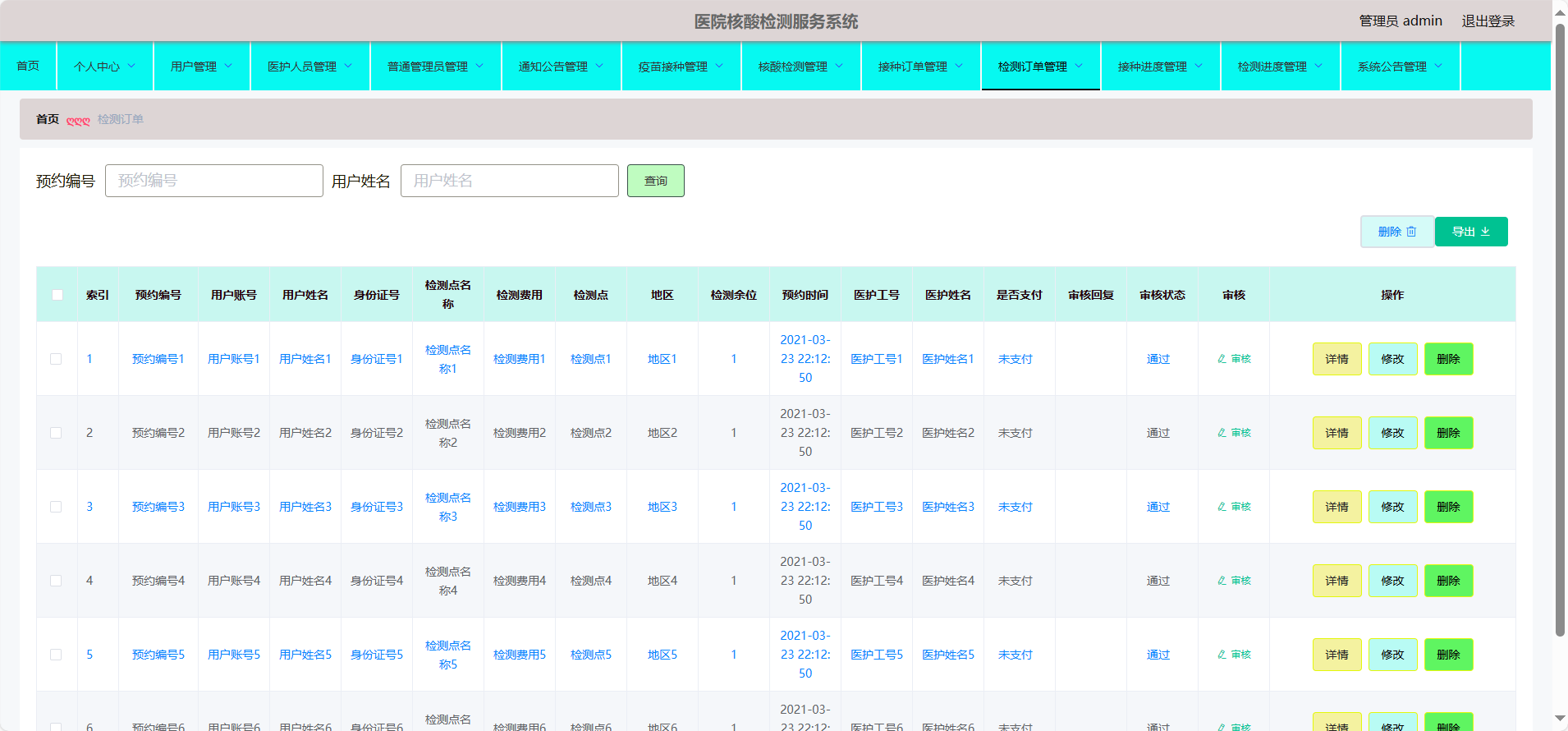The height and width of the screenshot is (731, 1568).
Task: Click cell 身份证号2
Action: (x=377, y=433)
